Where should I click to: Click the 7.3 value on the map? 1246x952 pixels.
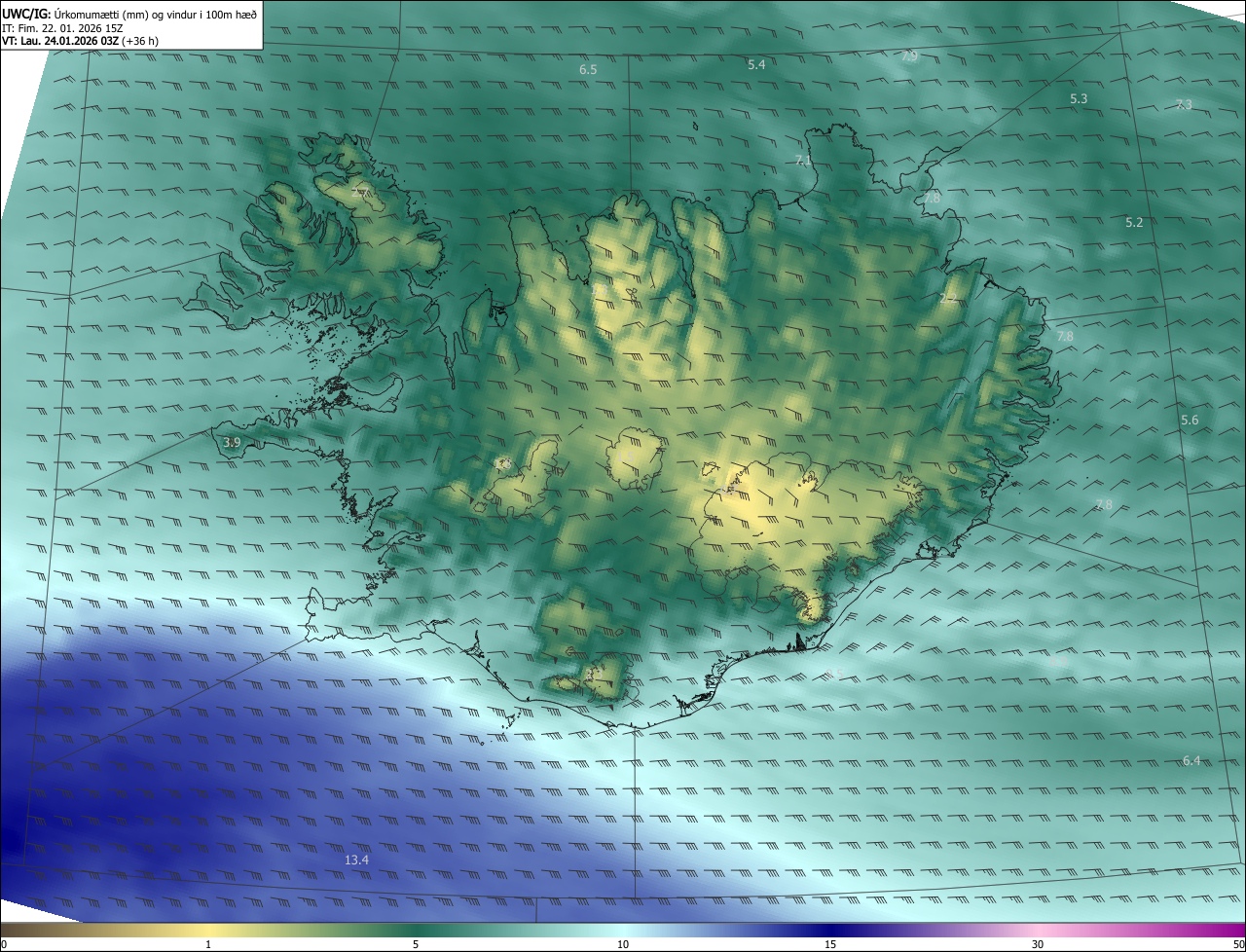(x=1184, y=104)
